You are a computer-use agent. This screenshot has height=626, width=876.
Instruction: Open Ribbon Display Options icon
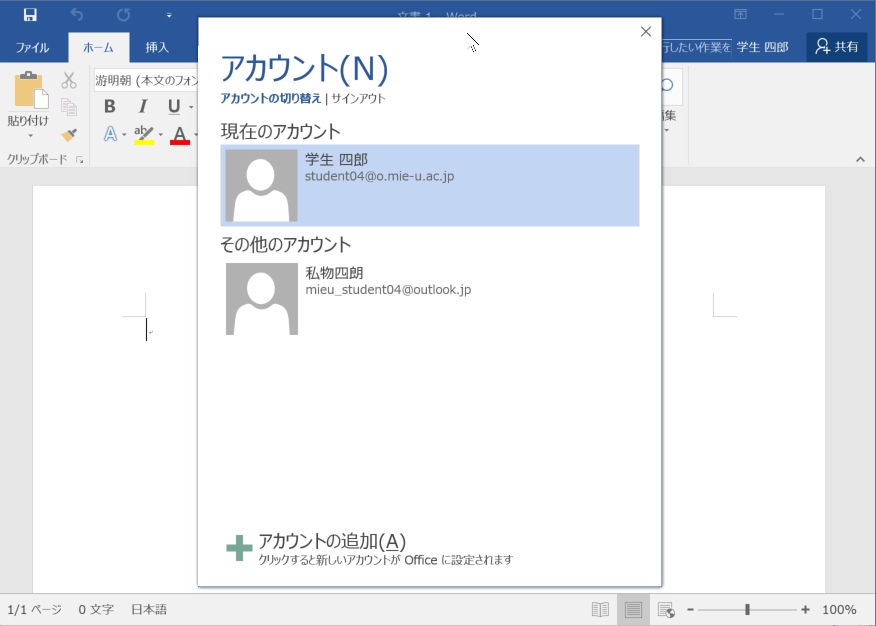click(x=740, y=15)
